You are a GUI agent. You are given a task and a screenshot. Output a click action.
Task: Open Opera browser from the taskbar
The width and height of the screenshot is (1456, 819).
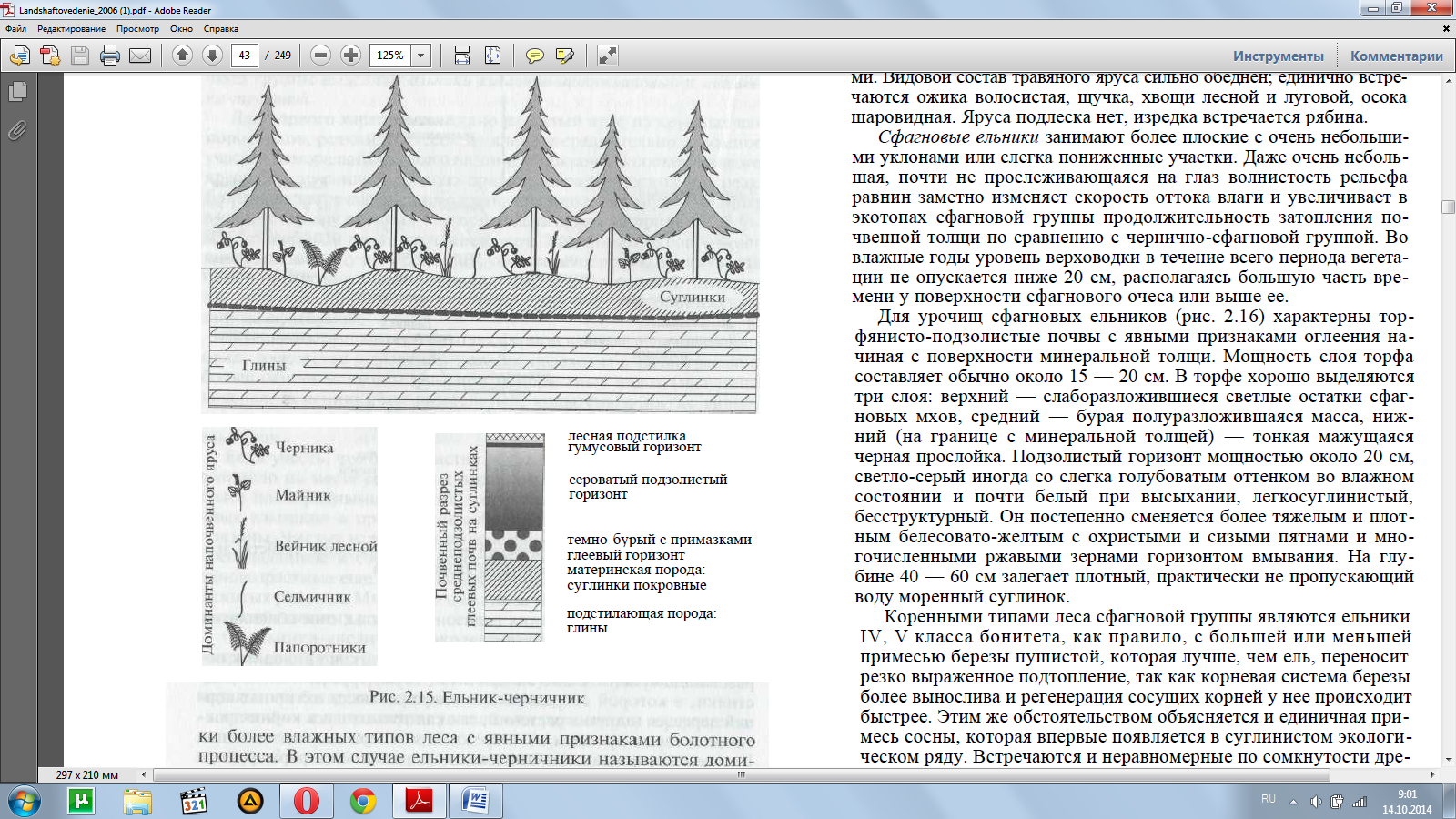pos(307,802)
